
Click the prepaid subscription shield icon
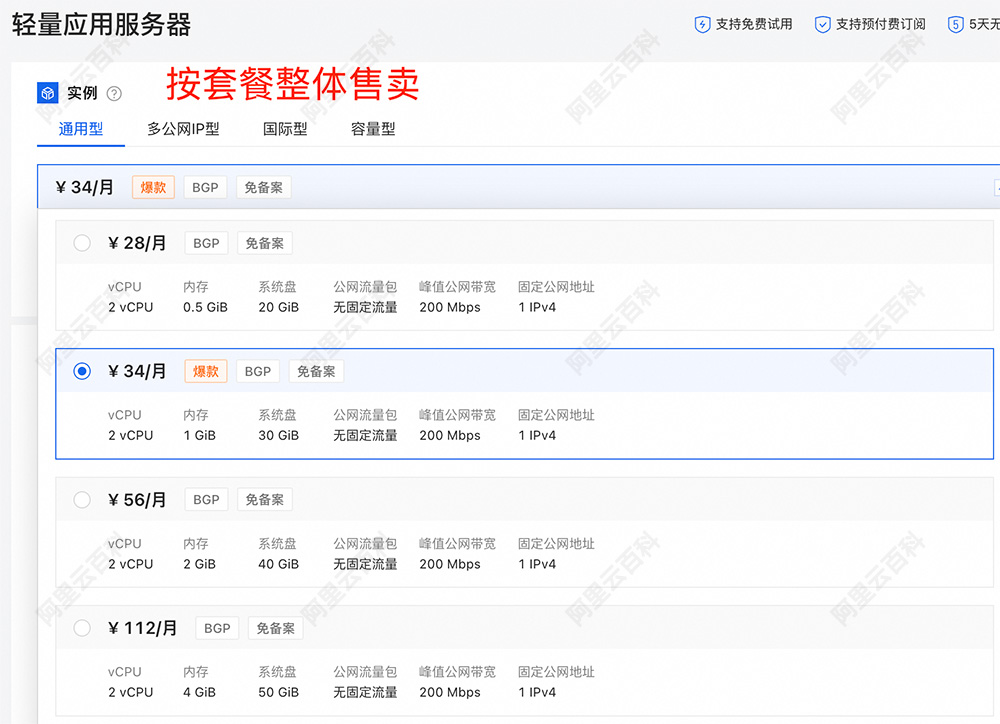pos(823,25)
